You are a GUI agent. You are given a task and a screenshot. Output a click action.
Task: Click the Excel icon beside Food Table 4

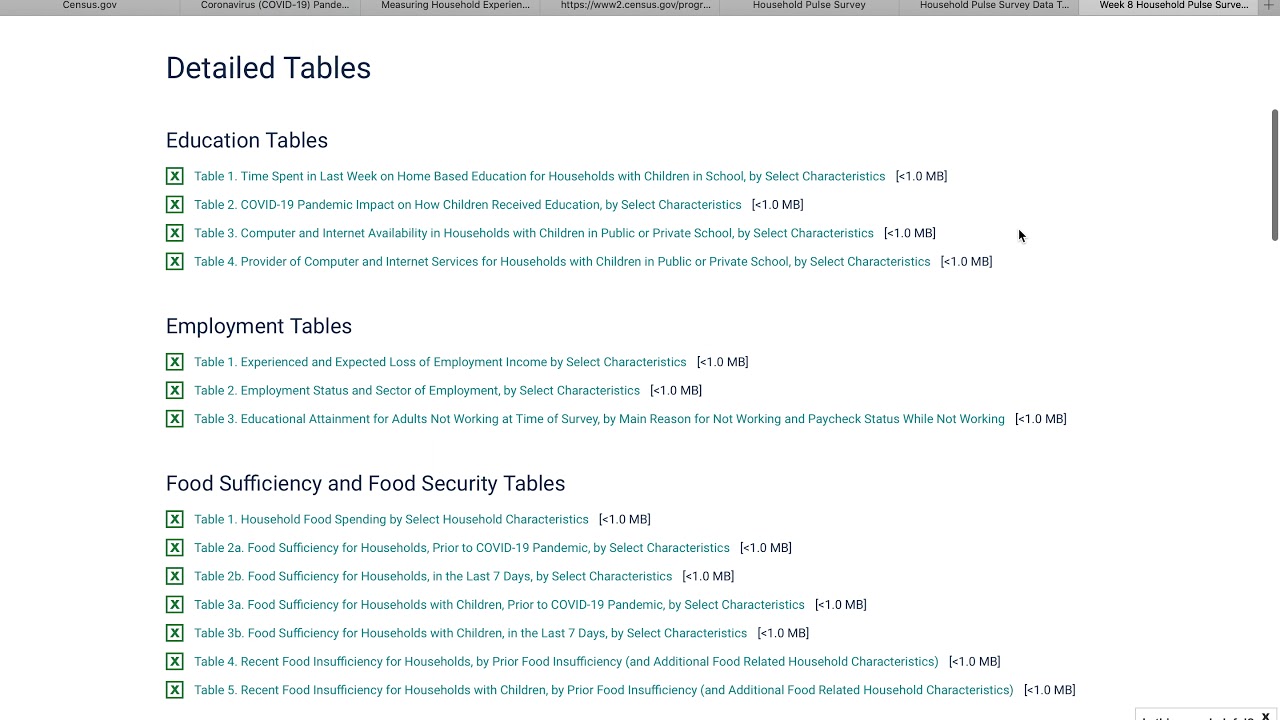(174, 661)
